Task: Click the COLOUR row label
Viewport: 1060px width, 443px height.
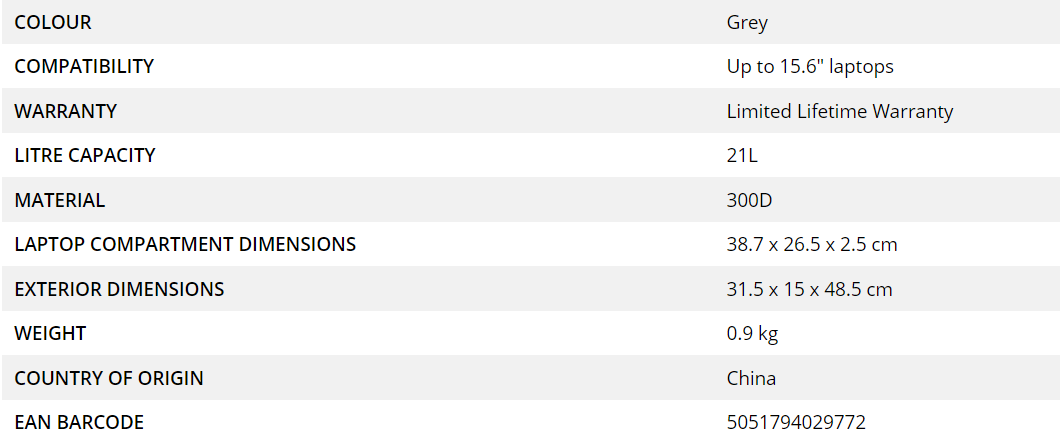Action: [53, 22]
